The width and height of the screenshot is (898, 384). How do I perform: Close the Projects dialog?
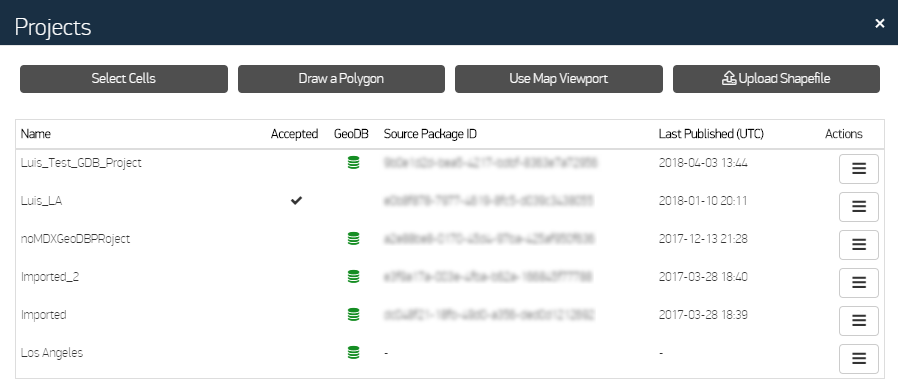pyautogui.click(x=880, y=23)
